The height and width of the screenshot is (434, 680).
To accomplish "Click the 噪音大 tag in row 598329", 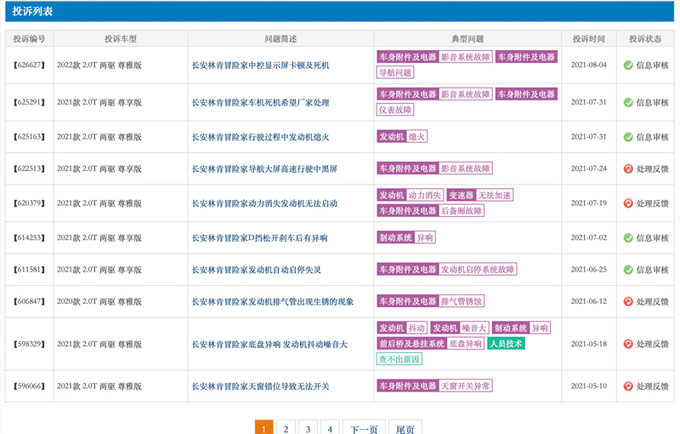I will click(474, 328).
